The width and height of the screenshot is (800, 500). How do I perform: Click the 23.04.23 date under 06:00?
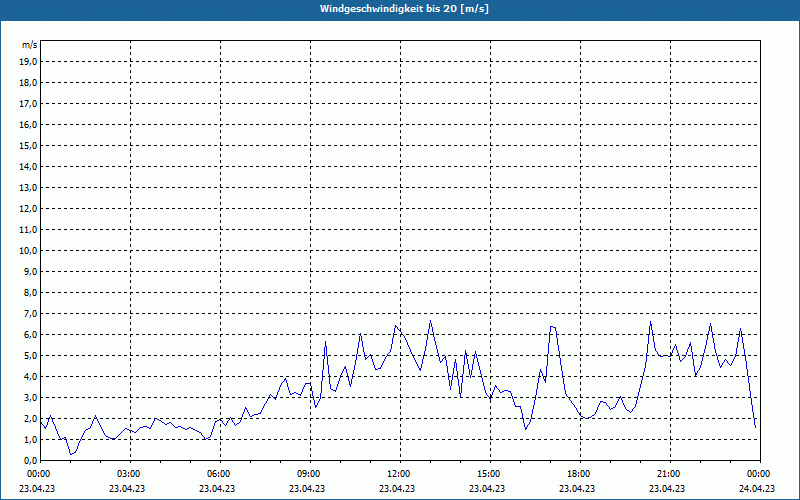(x=217, y=488)
